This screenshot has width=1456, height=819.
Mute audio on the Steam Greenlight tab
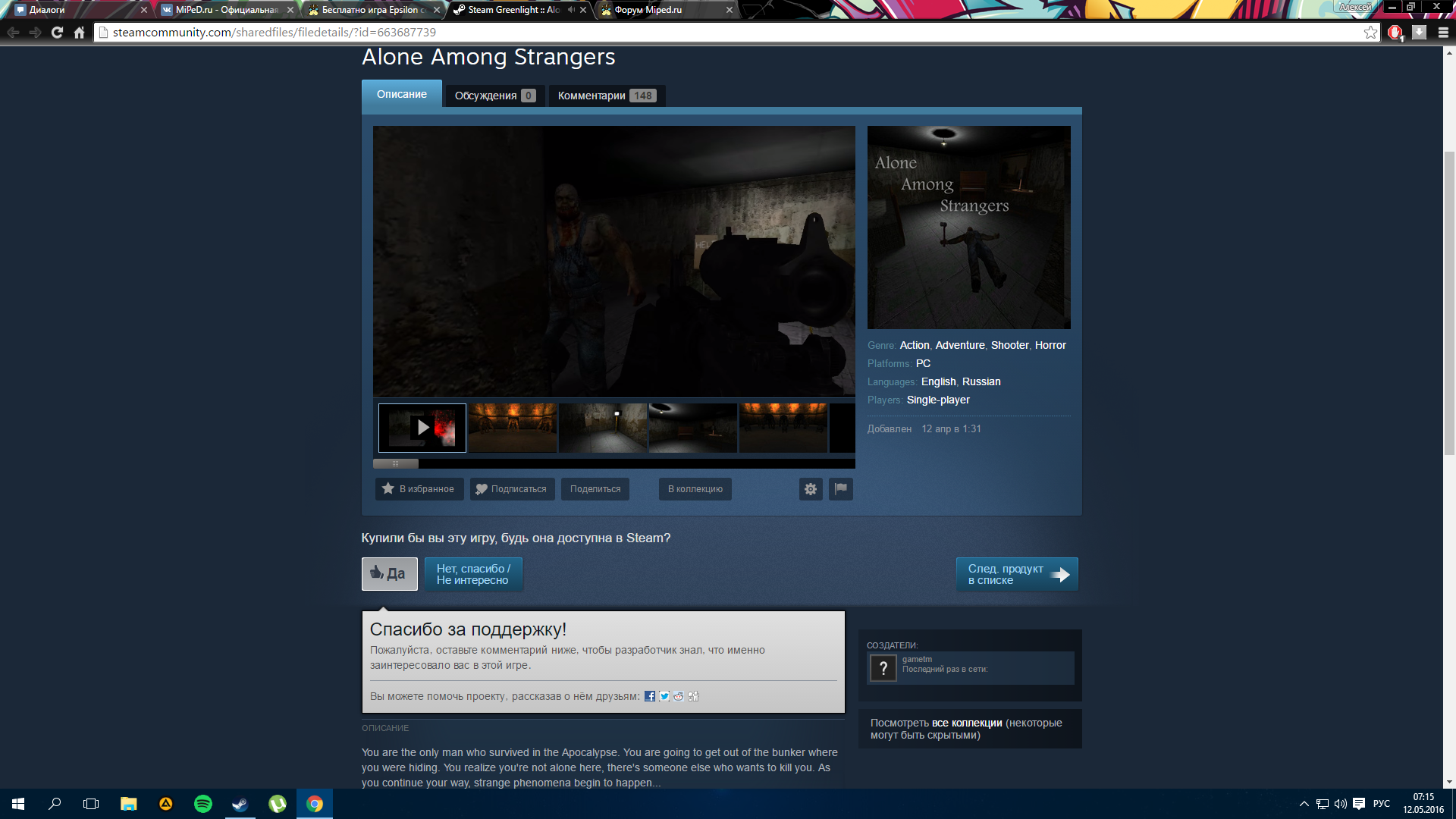tap(570, 10)
